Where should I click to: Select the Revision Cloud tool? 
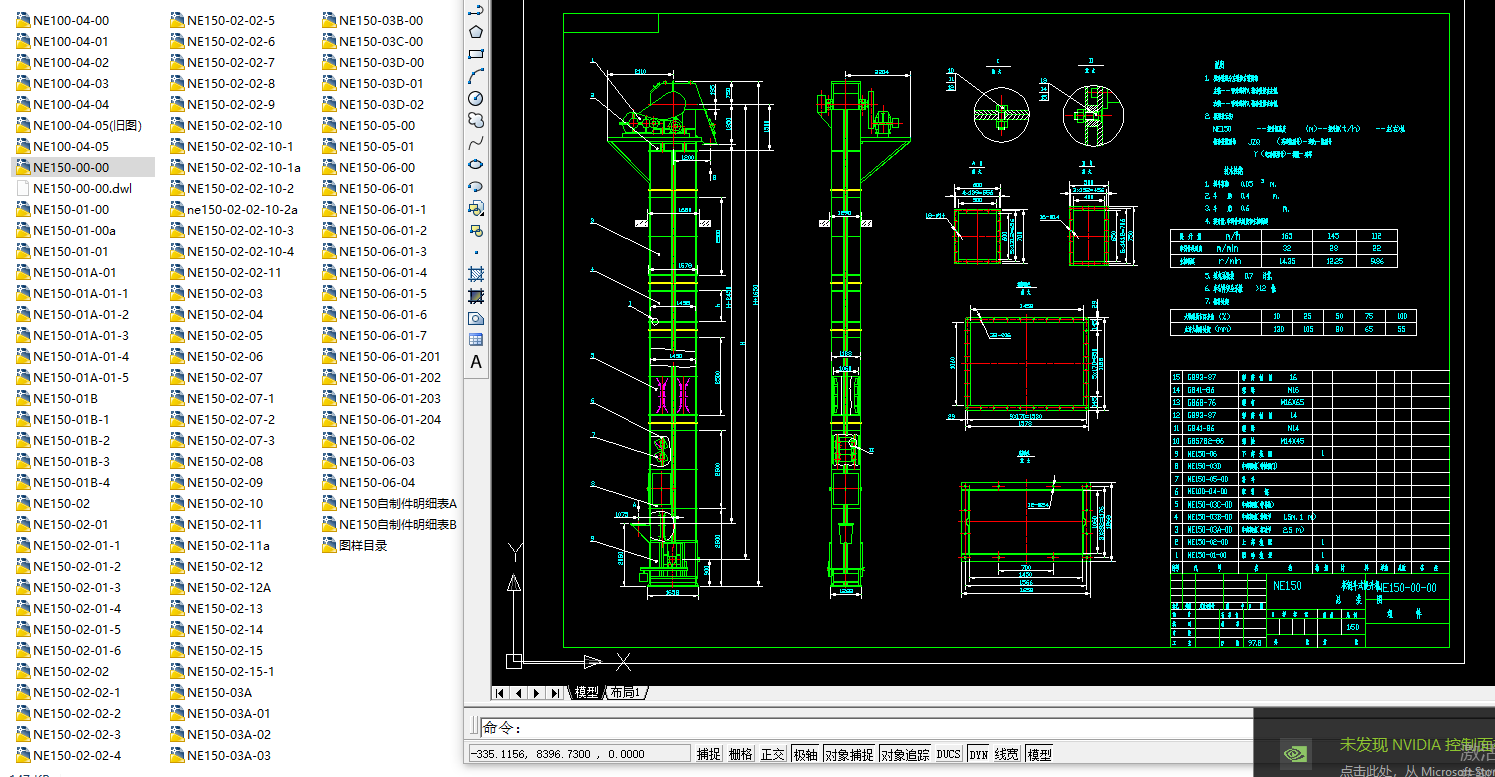[x=476, y=120]
